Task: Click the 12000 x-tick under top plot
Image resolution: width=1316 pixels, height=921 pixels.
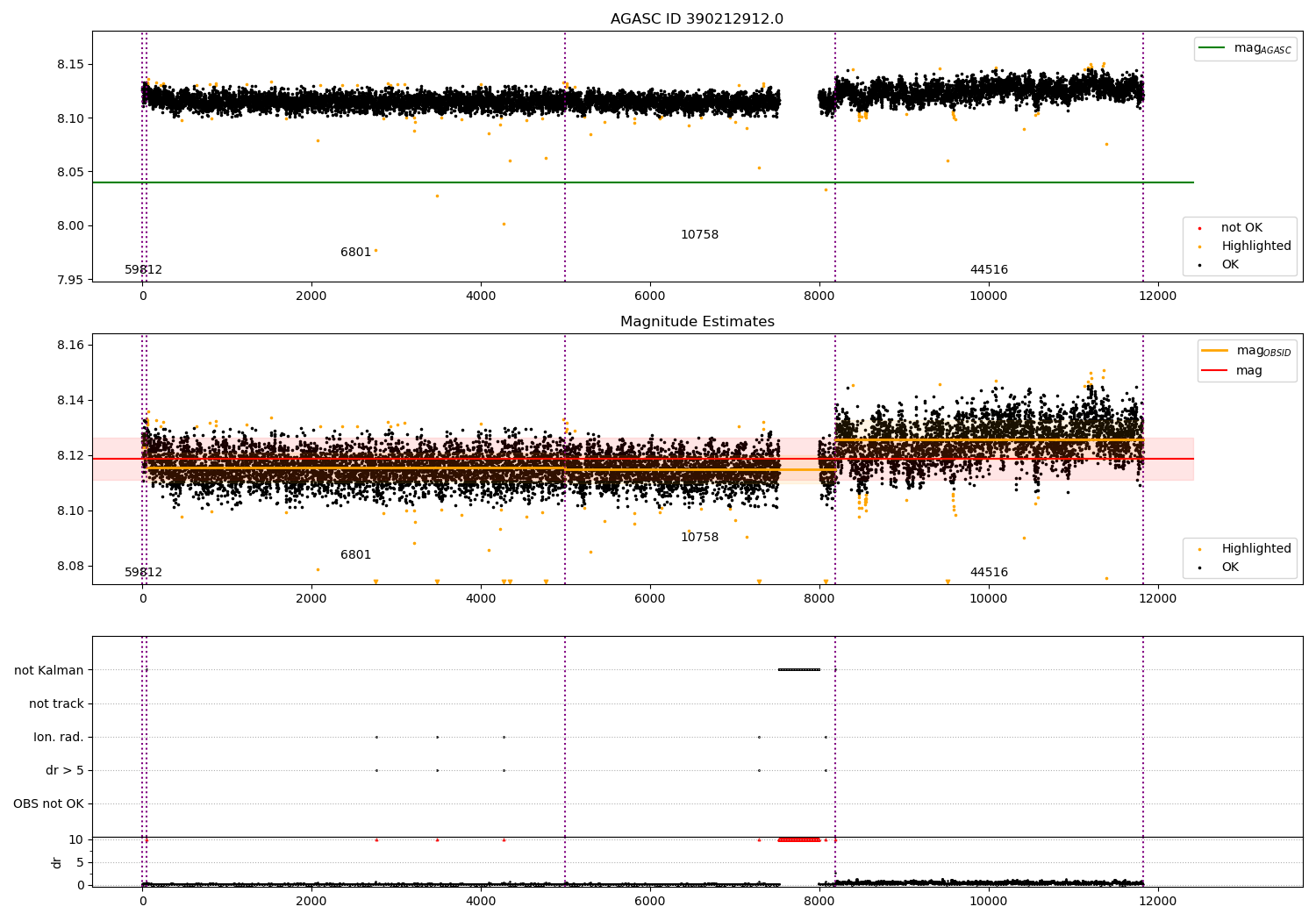Action: click(x=1158, y=296)
